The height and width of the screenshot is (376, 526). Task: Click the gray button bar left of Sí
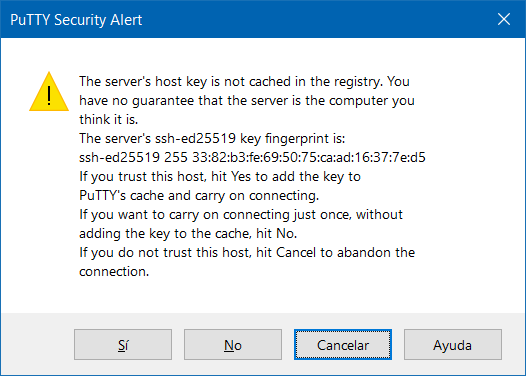pyautogui.click(x=38, y=344)
